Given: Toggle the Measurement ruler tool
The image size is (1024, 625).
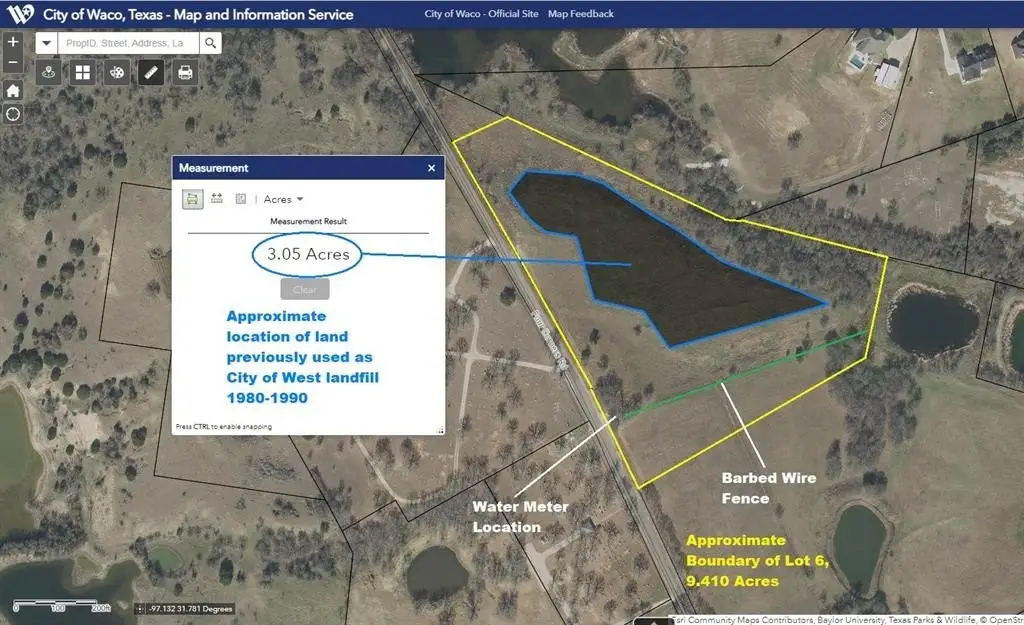Looking at the screenshot, I should 151,73.
